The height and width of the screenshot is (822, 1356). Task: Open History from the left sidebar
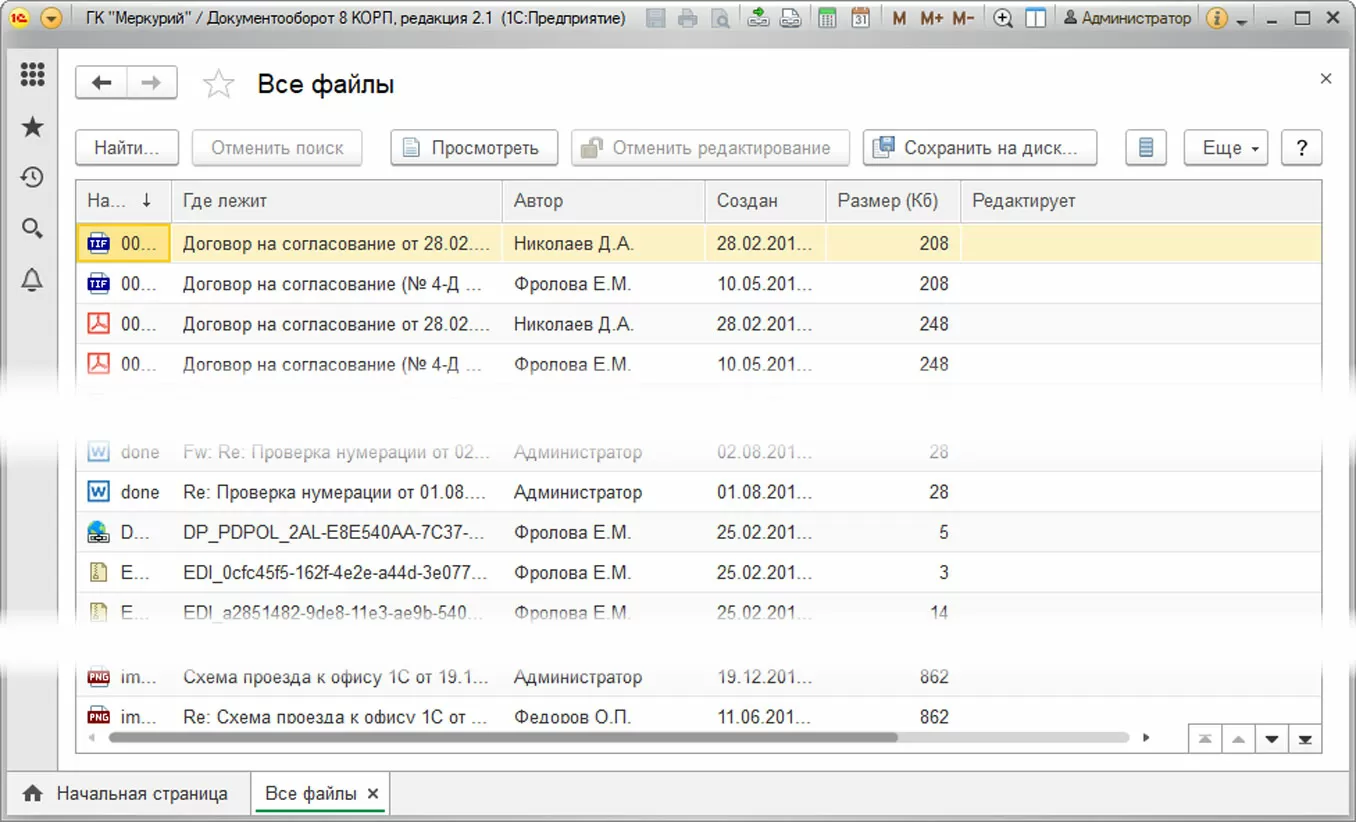[33, 177]
